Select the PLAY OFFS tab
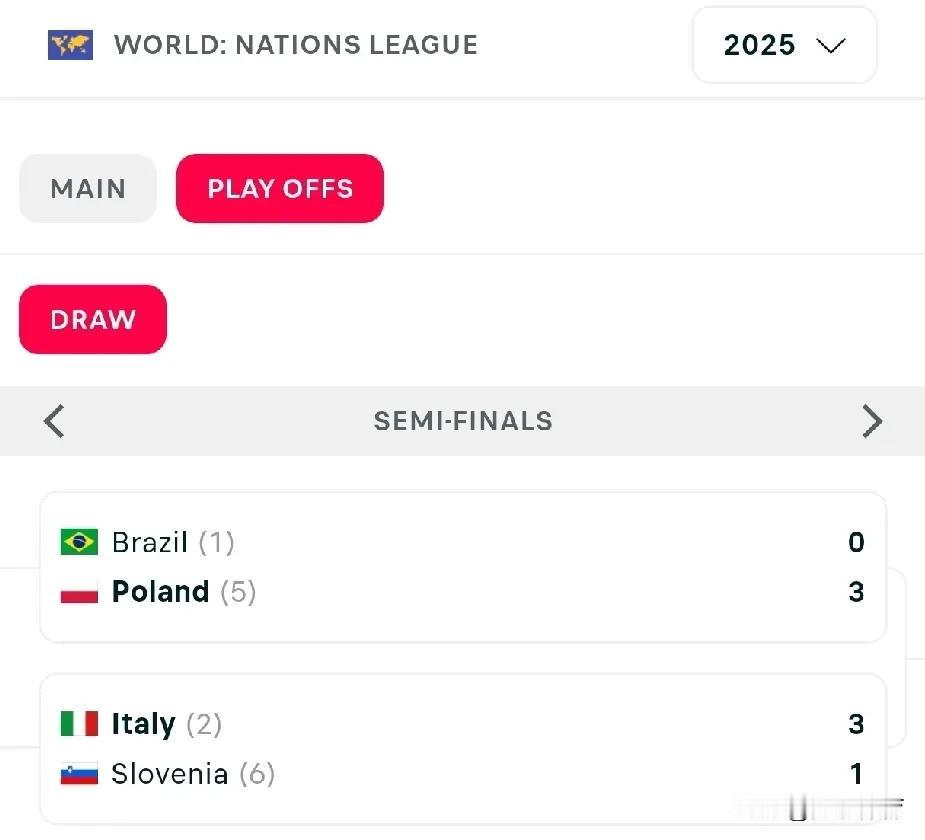Viewport: 925px width, 840px height. (x=280, y=189)
